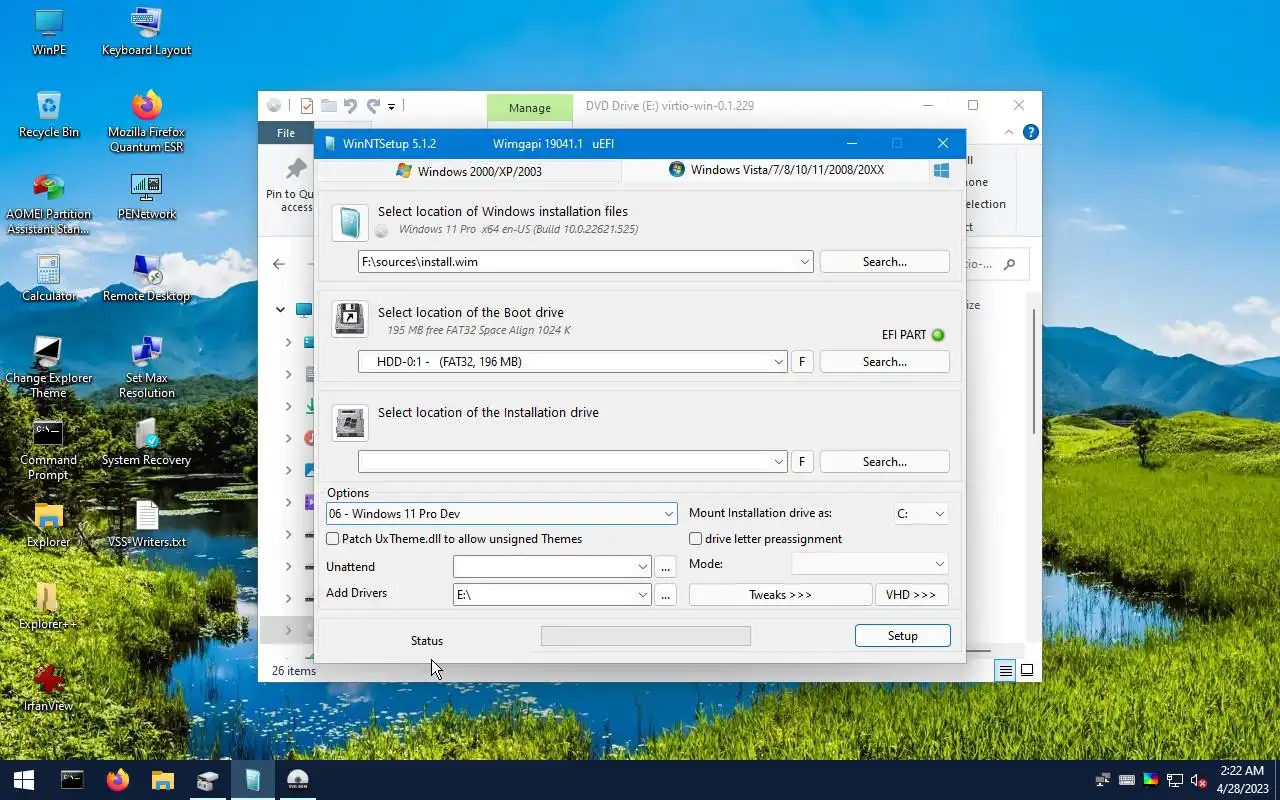Image resolution: width=1280 pixels, height=800 pixels.
Task: Select the Recycle Bin desktop icon
Action: (x=48, y=114)
